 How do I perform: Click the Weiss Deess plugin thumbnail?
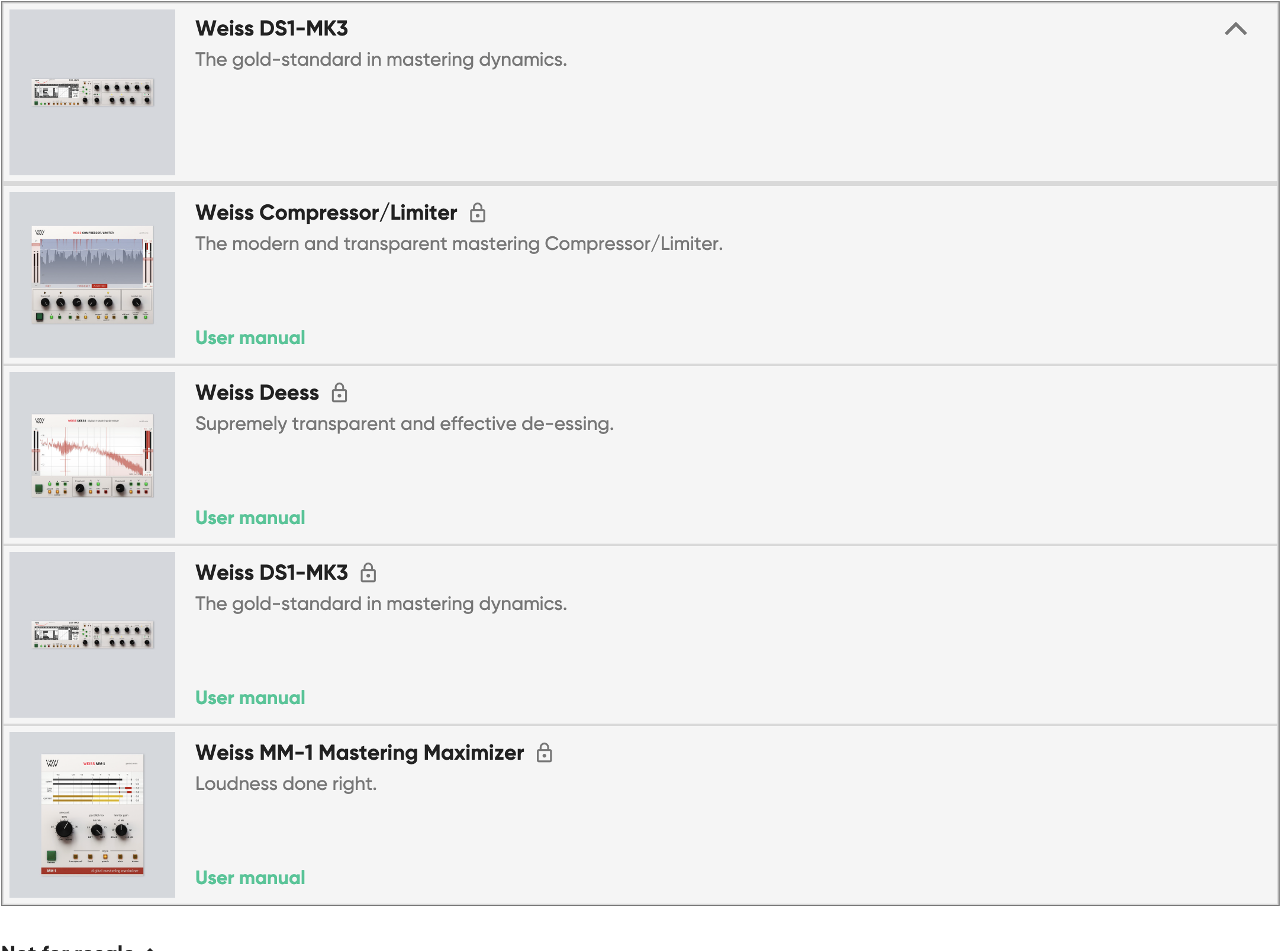click(92, 455)
